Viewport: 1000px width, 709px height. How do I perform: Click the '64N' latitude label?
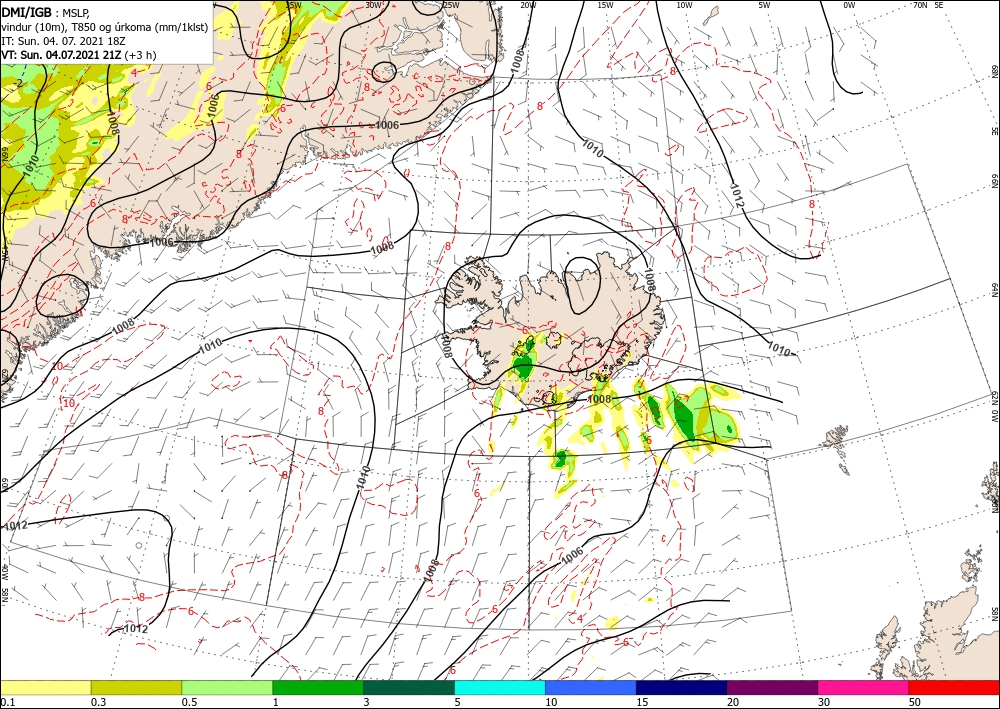pyautogui.click(x=994, y=289)
